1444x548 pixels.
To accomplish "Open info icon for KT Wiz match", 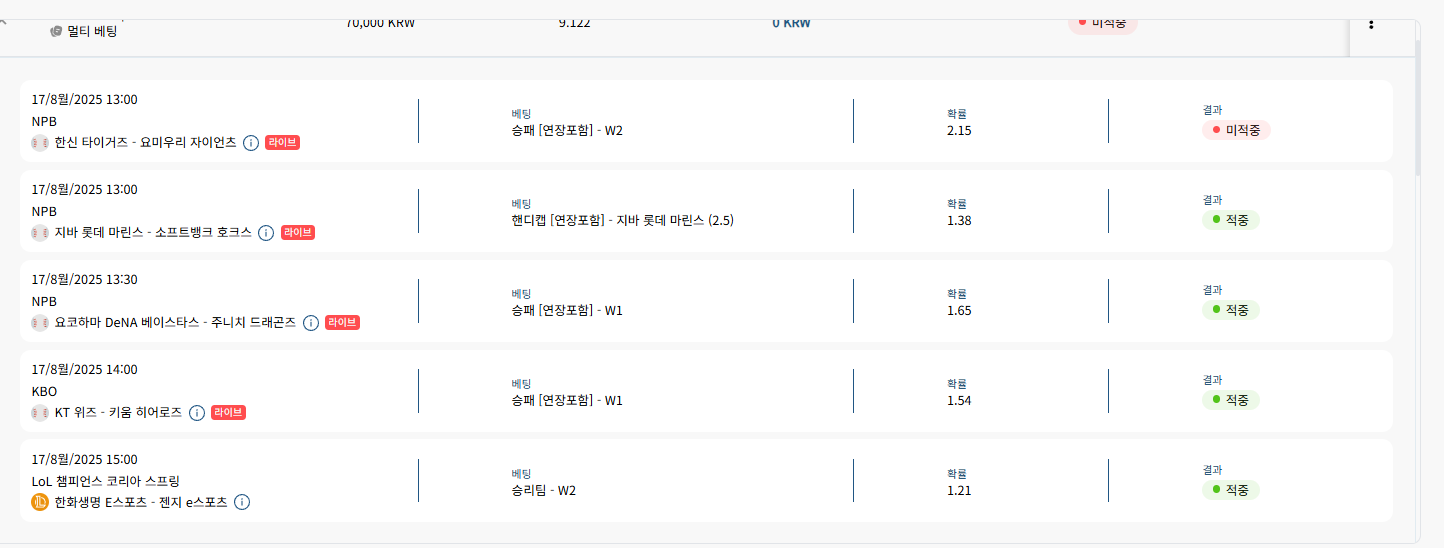I will [x=197, y=412].
